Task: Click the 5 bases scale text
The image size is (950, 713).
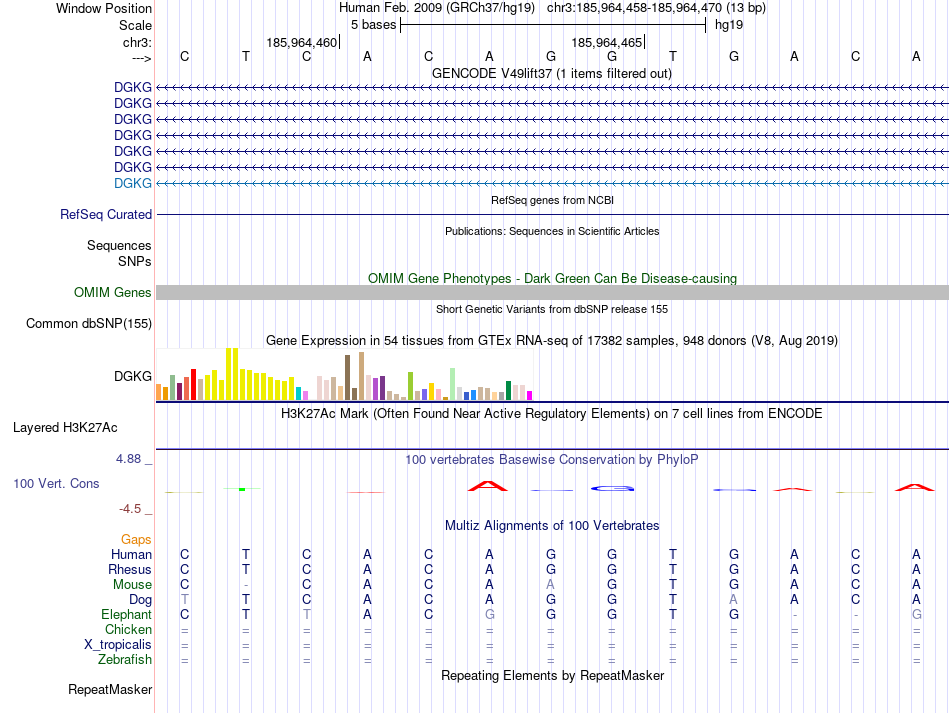Action: coord(373,25)
